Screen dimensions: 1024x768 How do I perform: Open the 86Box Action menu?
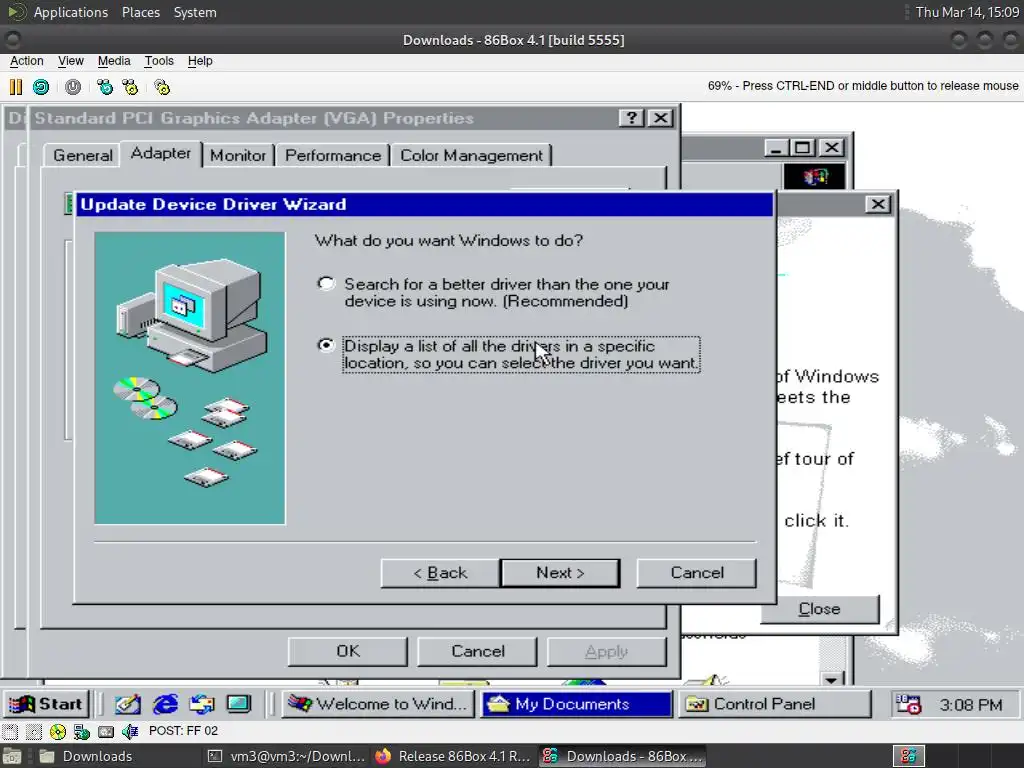coord(27,61)
